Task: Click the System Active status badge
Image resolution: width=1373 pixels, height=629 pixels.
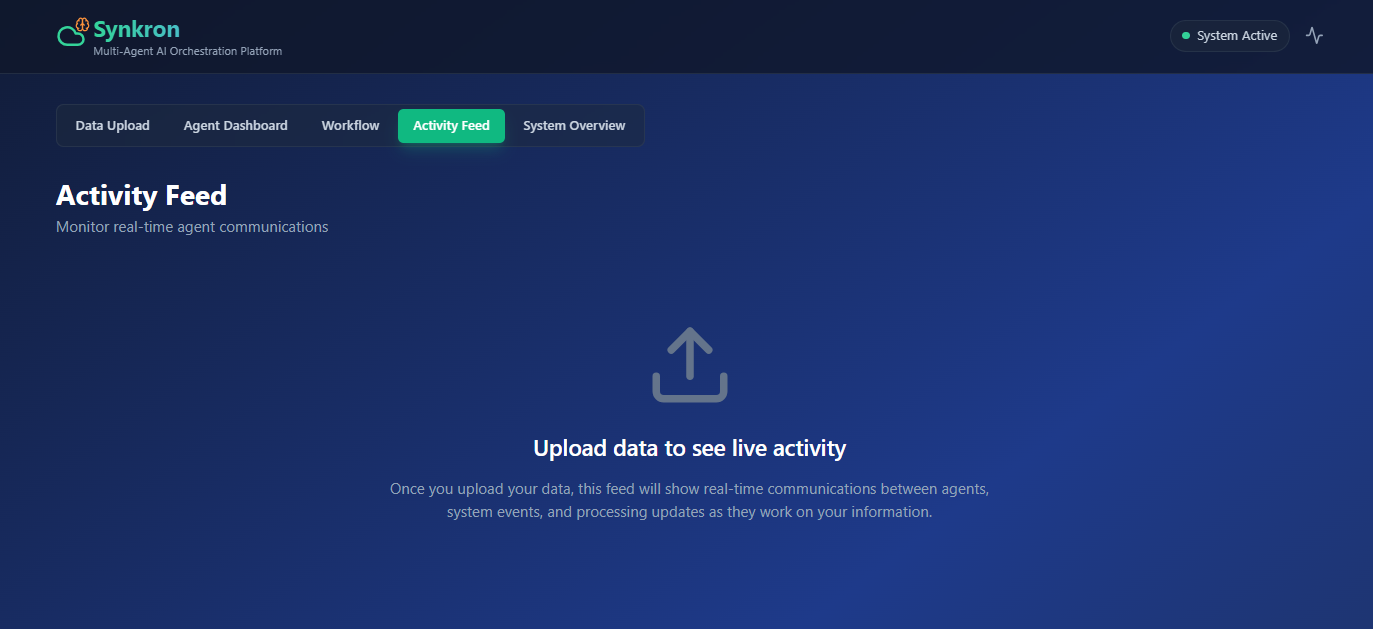Action: pos(1230,36)
